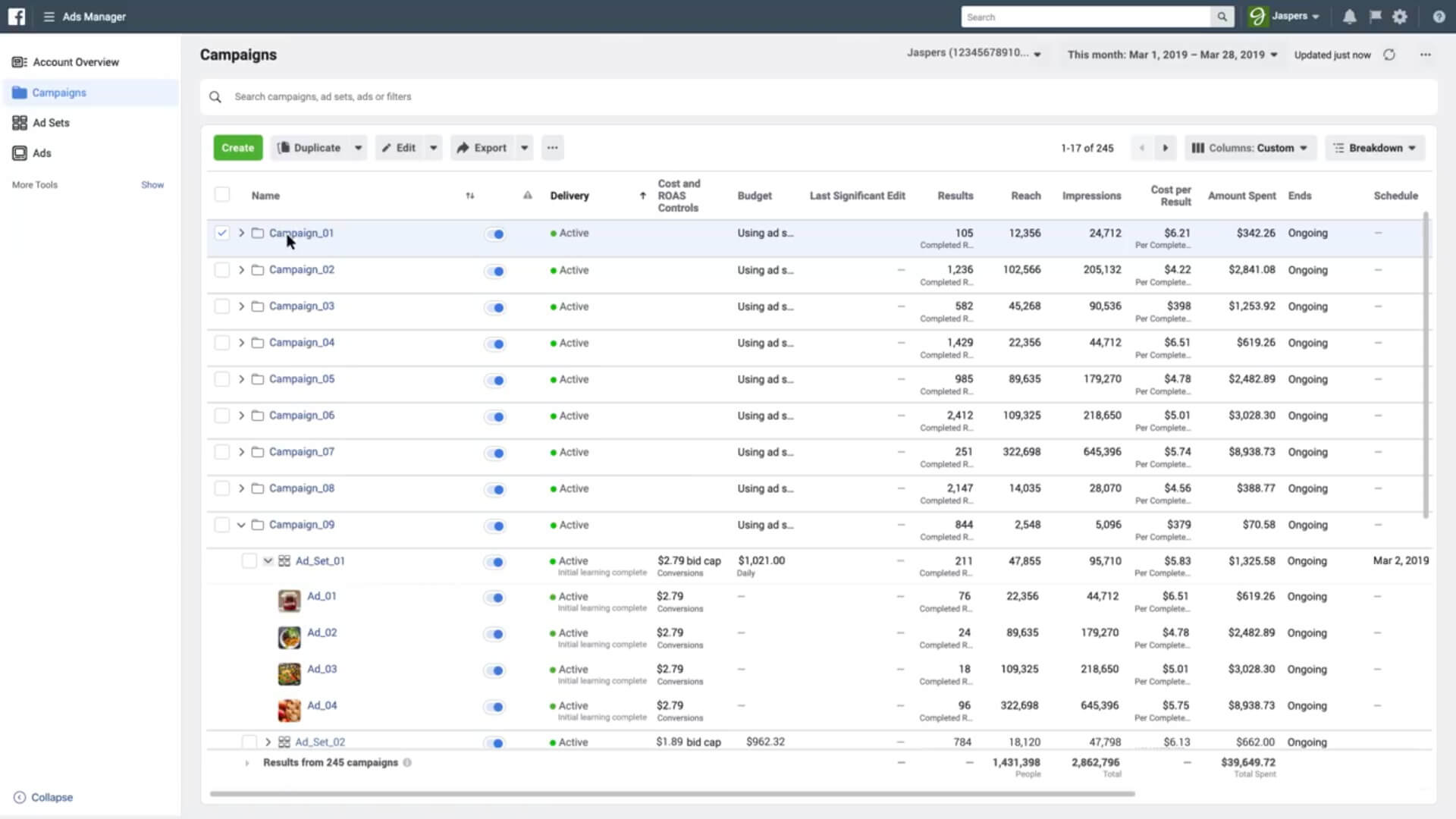The width and height of the screenshot is (1456, 819).
Task: Click the notifications bell icon
Action: (x=1350, y=17)
